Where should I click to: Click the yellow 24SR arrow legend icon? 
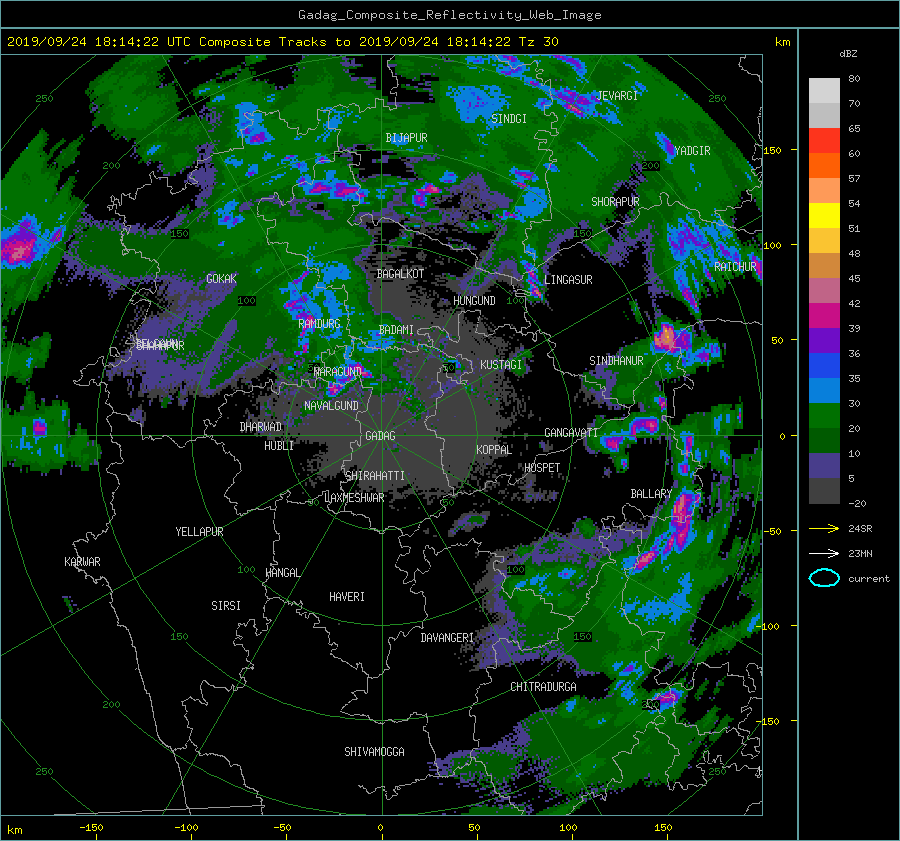pos(824,529)
